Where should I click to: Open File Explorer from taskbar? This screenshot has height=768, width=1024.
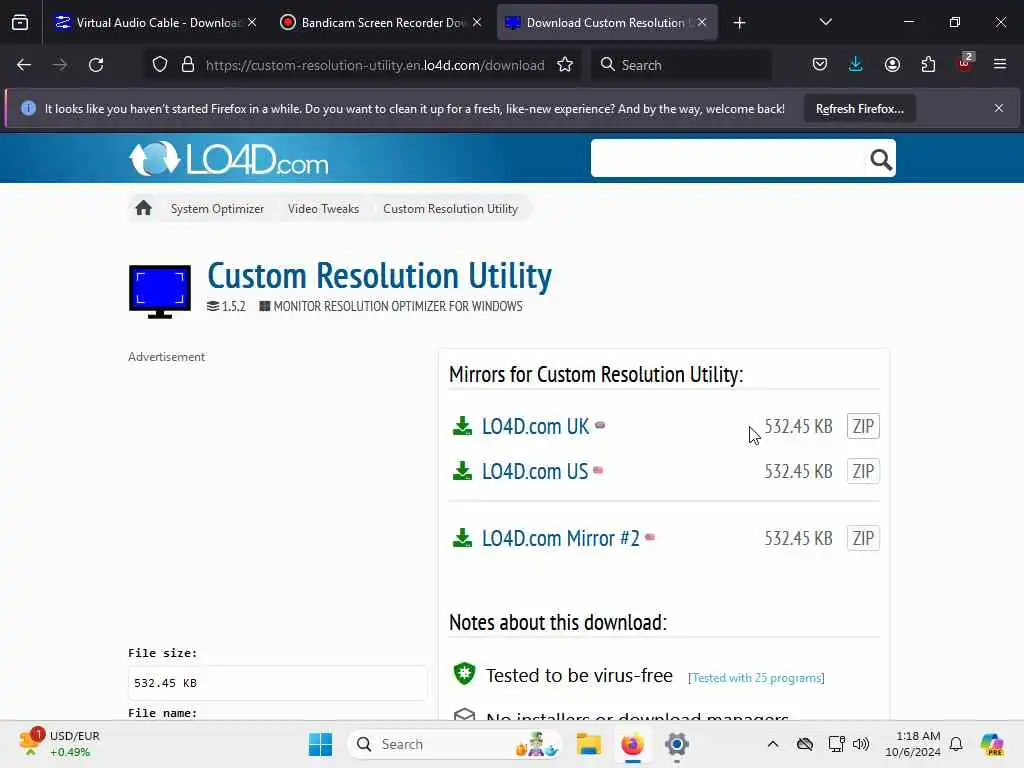(x=588, y=744)
